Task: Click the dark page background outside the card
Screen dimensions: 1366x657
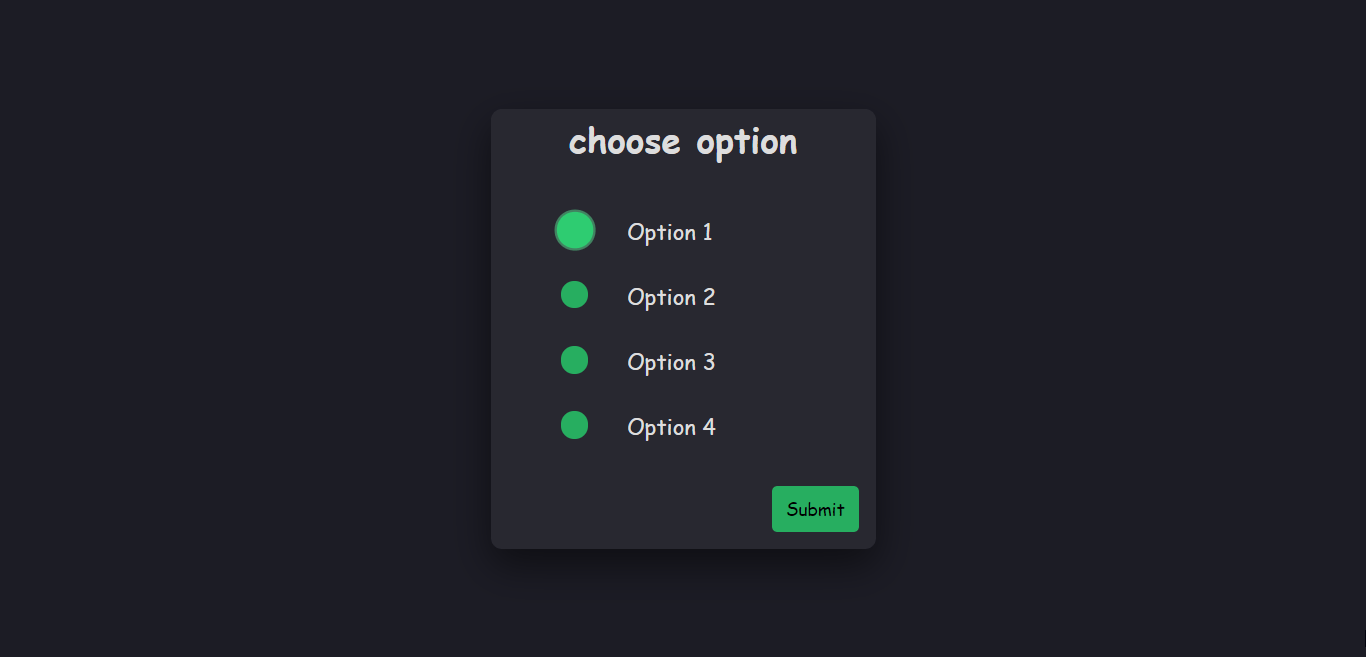Action: coord(200,330)
